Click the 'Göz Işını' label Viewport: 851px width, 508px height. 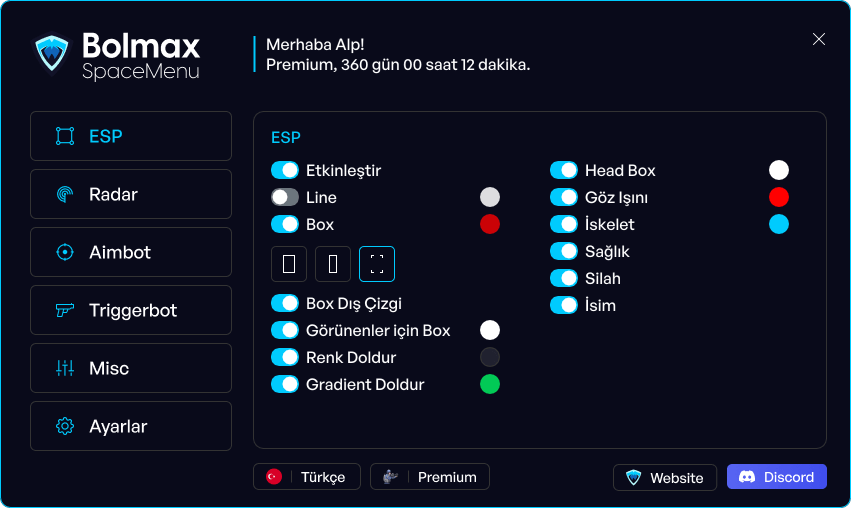616,198
